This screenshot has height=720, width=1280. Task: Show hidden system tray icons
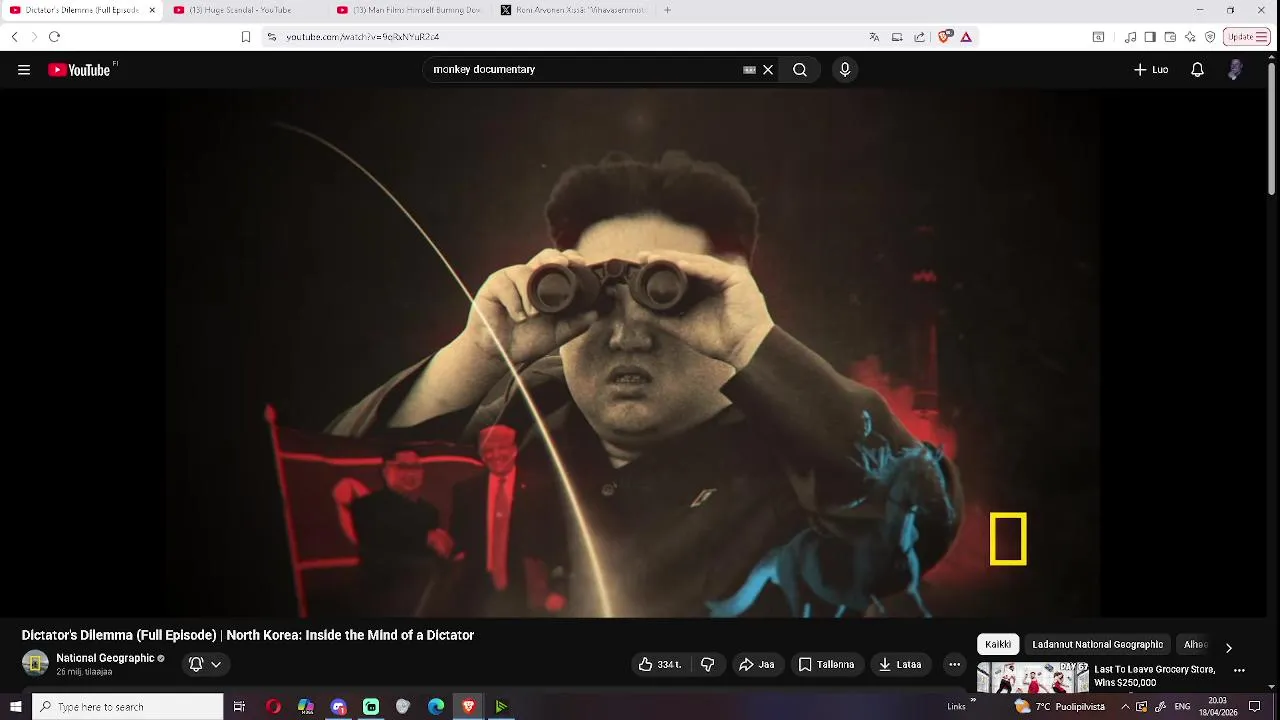pyautogui.click(x=1125, y=707)
